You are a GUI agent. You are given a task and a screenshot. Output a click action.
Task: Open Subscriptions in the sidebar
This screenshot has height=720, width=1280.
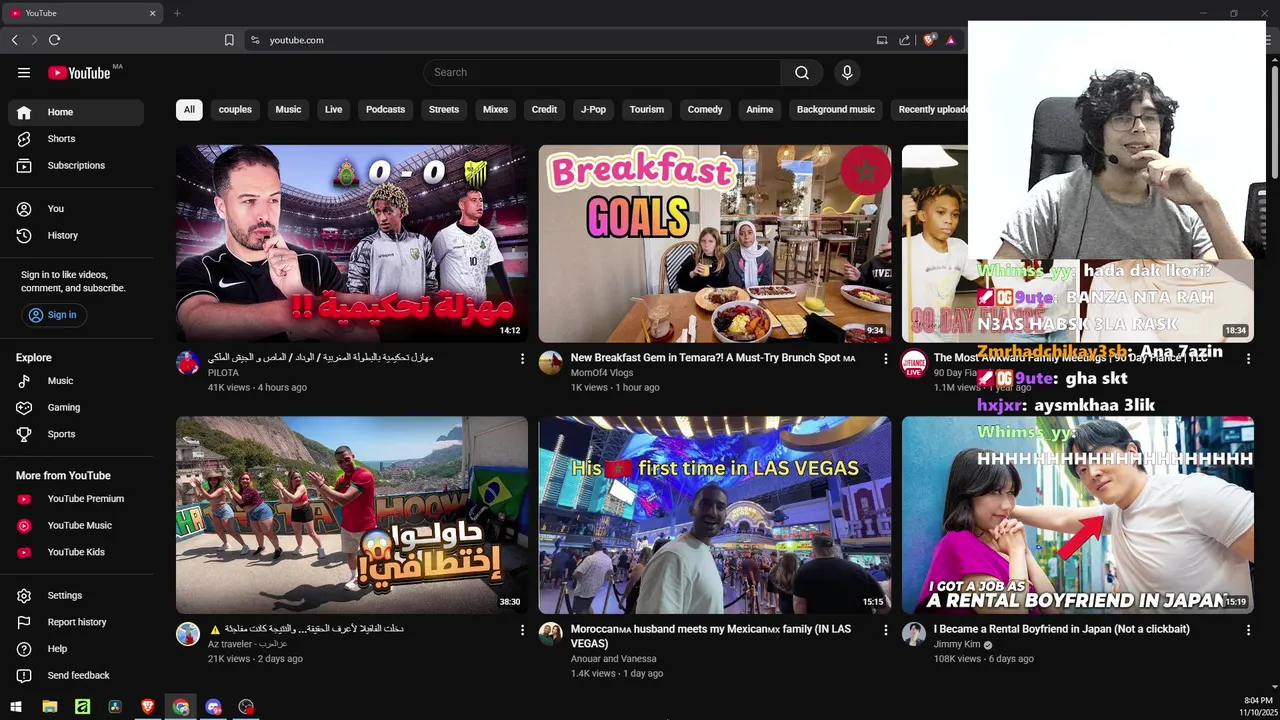point(76,165)
